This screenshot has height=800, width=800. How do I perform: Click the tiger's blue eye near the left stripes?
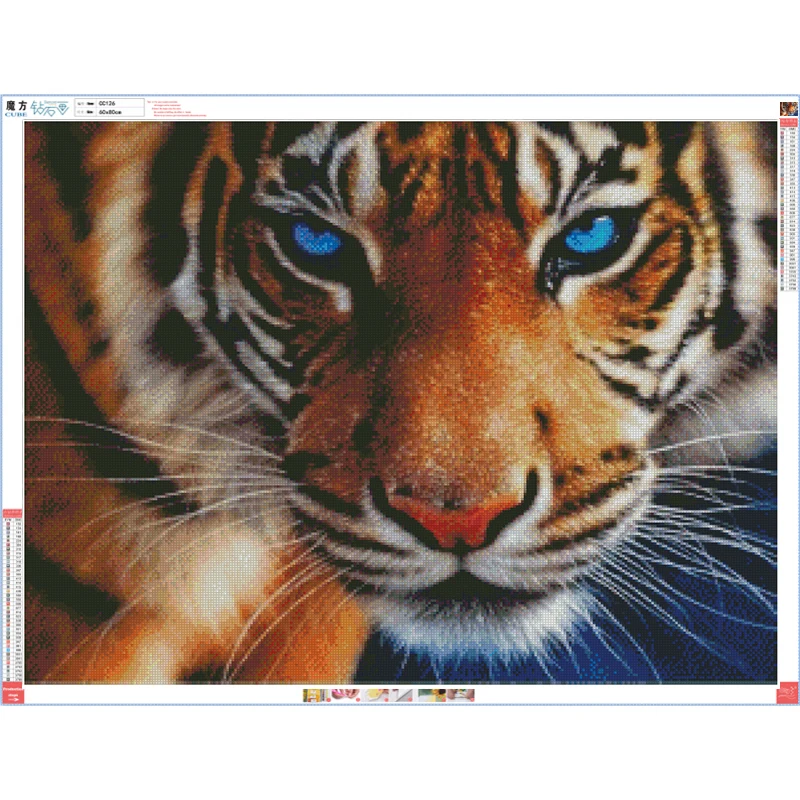click(316, 239)
